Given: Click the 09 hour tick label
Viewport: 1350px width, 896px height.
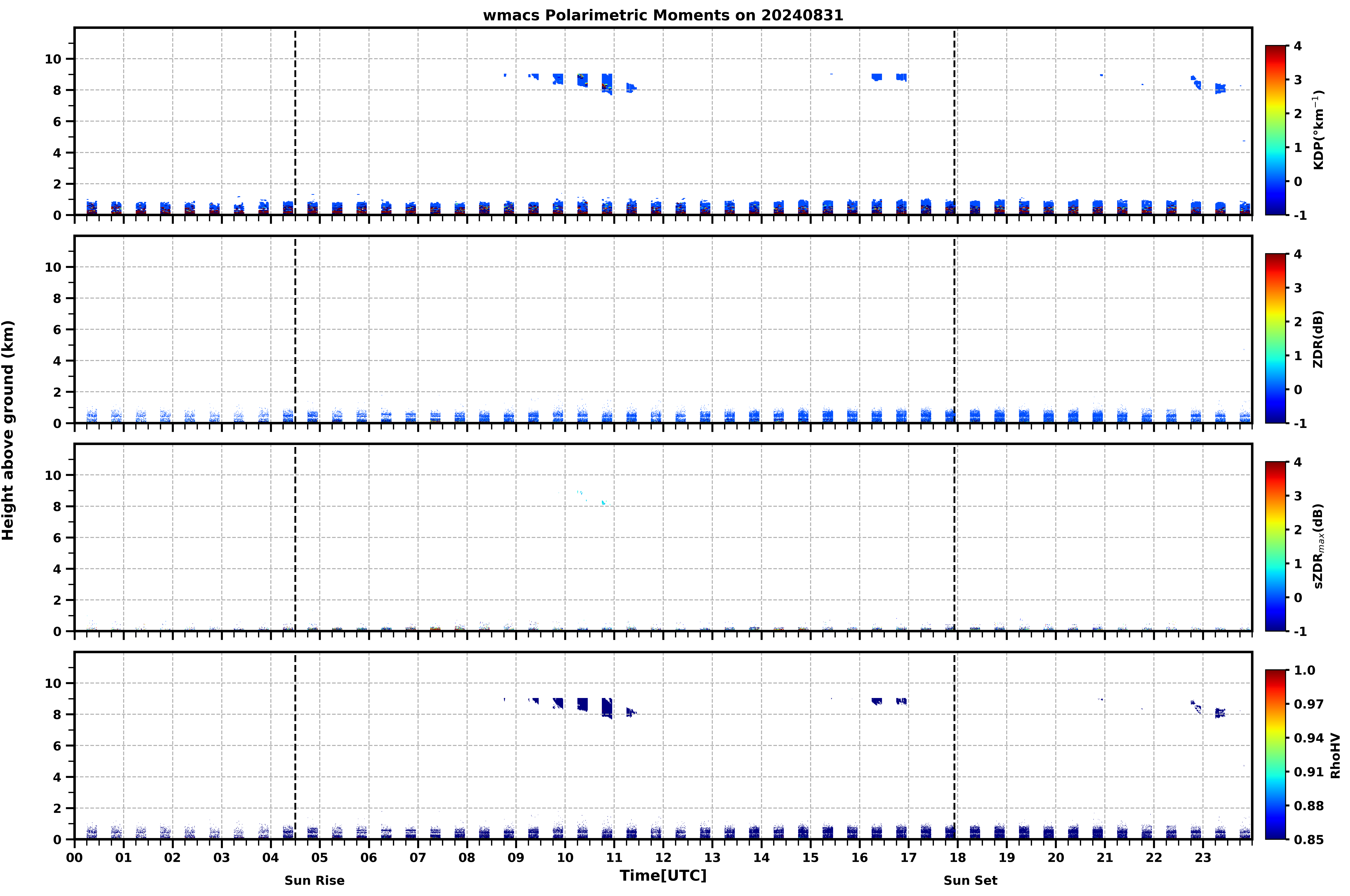Looking at the screenshot, I should (x=516, y=858).
